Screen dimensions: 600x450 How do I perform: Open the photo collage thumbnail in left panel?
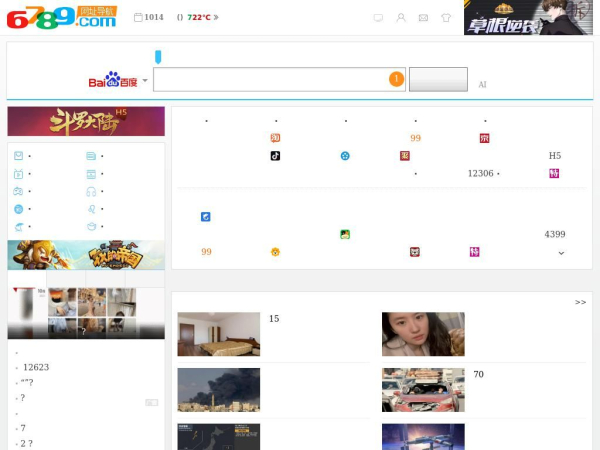tap(86, 313)
